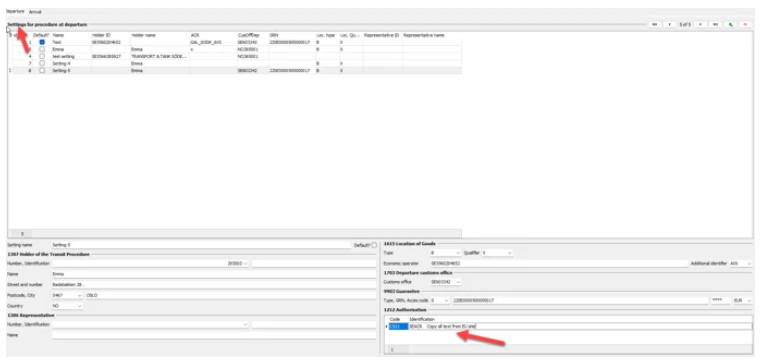Image resolution: width=763 pixels, height=363 pixels.
Task: Click the Economic operator input field
Action: [x=559, y=263]
